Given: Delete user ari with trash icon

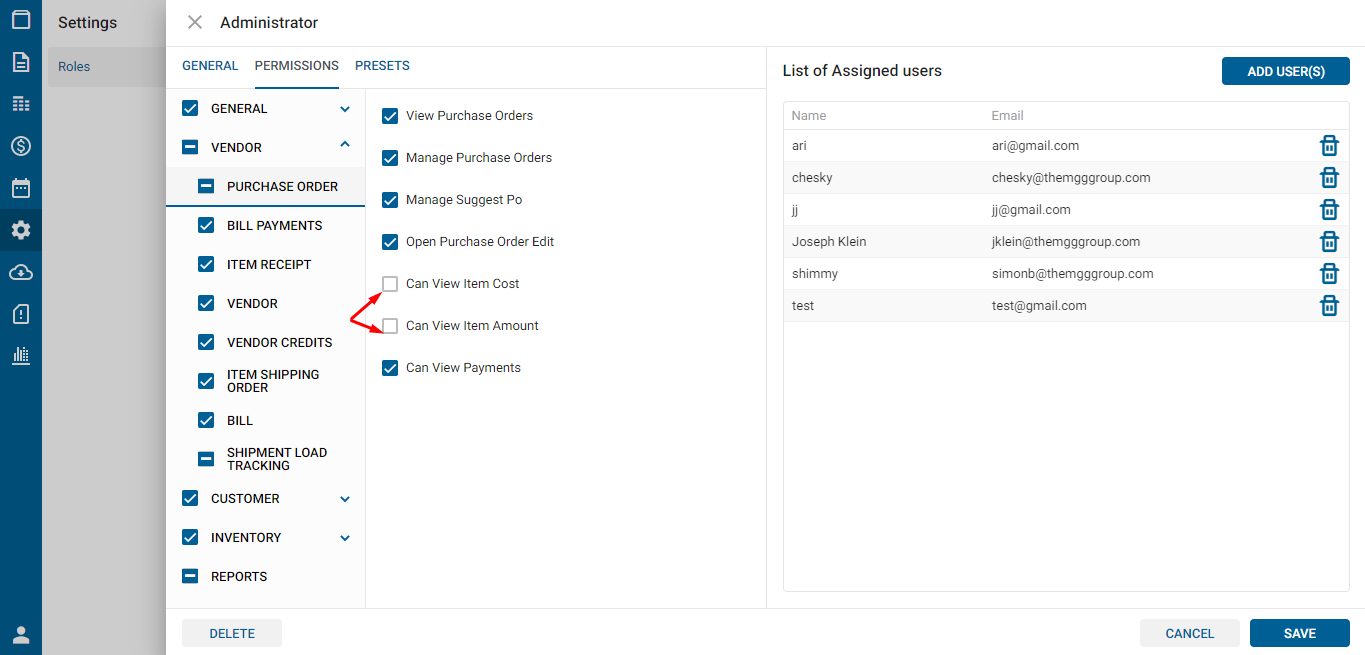Looking at the screenshot, I should point(1329,146).
